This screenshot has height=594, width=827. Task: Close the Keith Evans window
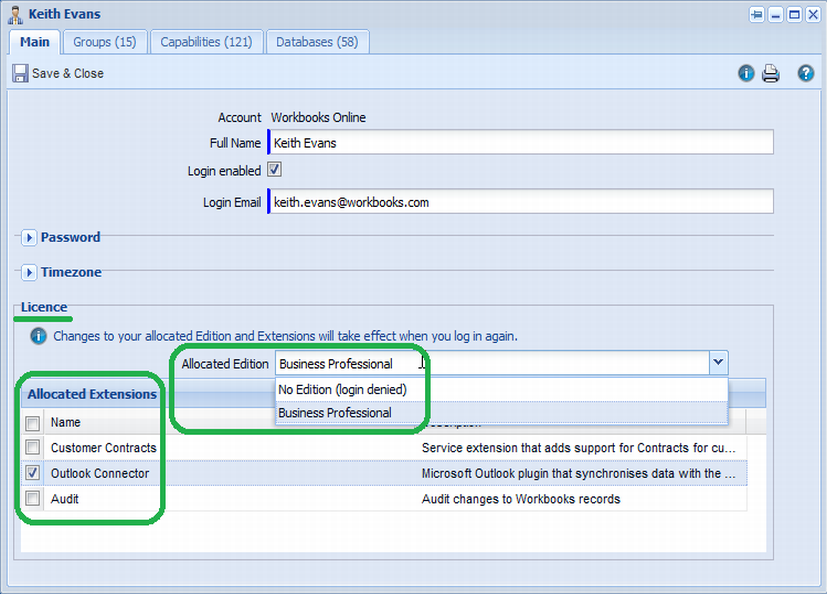click(x=813, y=15)
